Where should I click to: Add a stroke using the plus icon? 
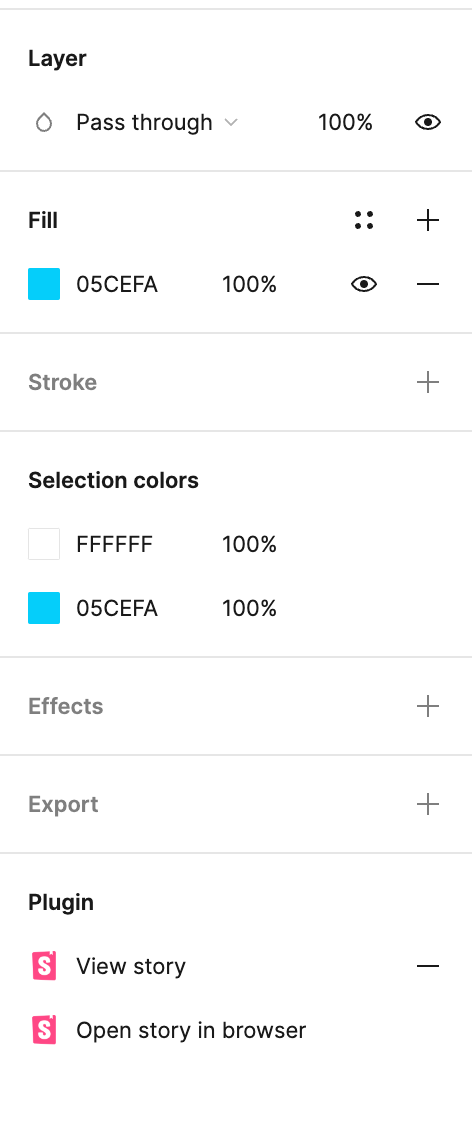428,382
